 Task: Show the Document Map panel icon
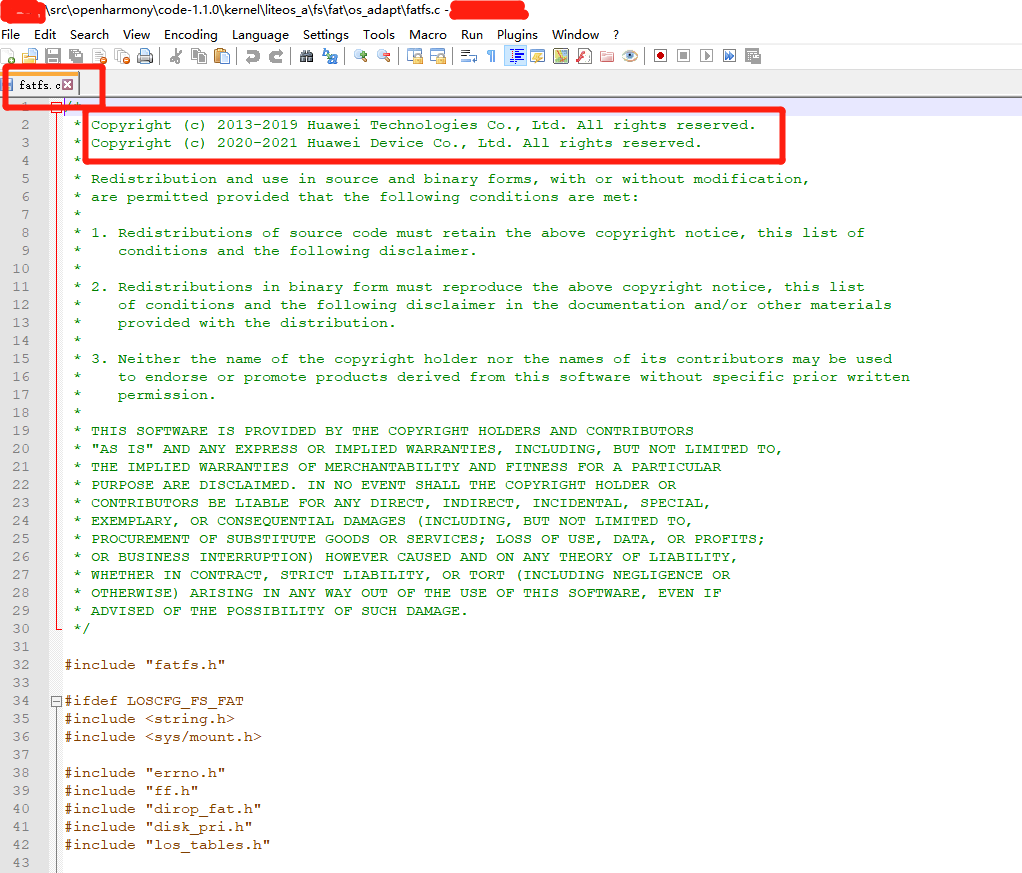pyautogui.click(x=561, y=56)
